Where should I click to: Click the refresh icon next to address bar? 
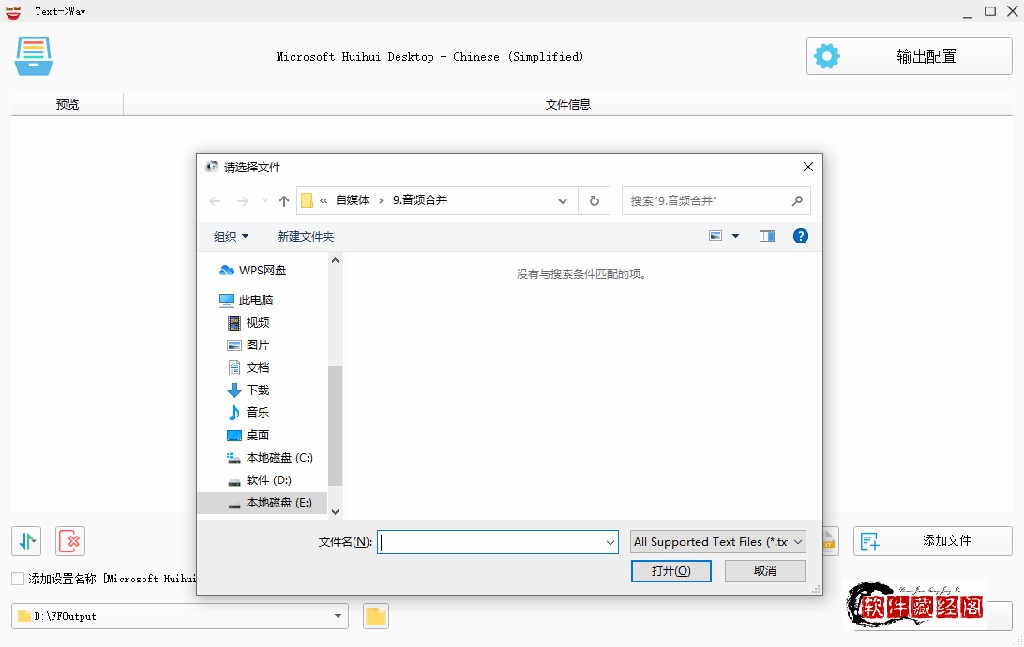pyautogui.click(x=595, y=200)
